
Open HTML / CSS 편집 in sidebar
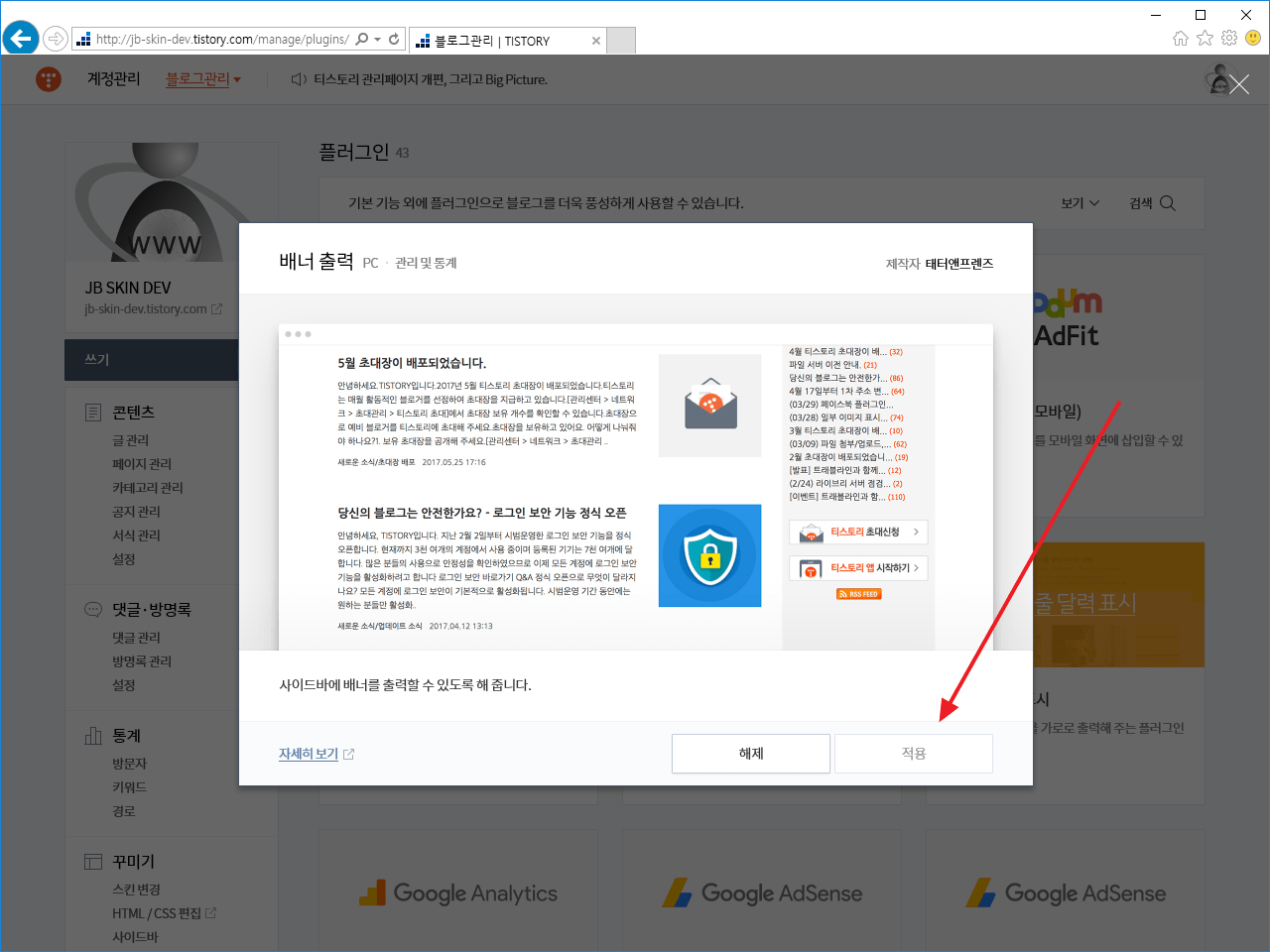[157, 913]
